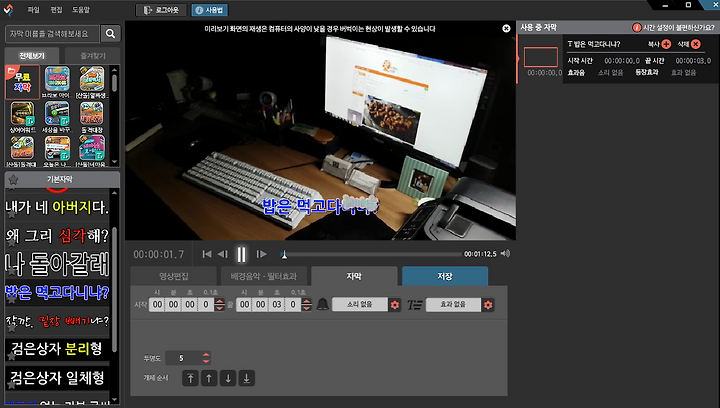Choose the '잠깐, 밑장 빼기냐?' subtitle style
The image size is (720, 408).
57,321
